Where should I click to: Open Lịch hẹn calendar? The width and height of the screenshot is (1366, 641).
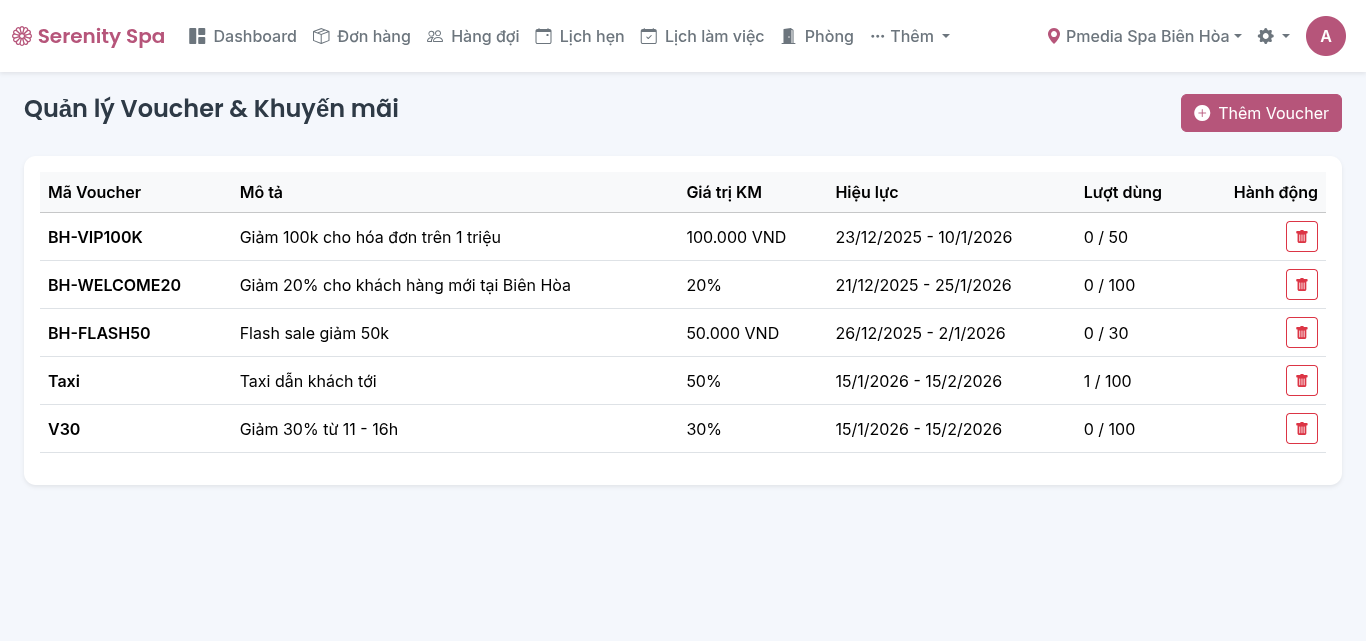pyautogui.click(x=580, y=36)
